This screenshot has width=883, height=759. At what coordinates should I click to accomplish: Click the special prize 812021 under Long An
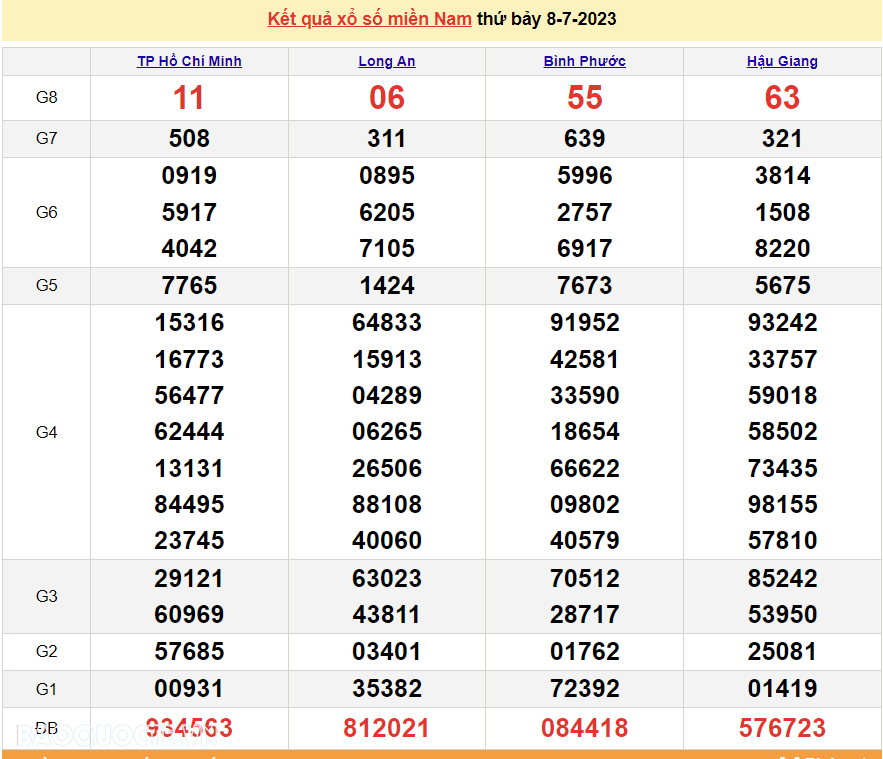point(386,728)
